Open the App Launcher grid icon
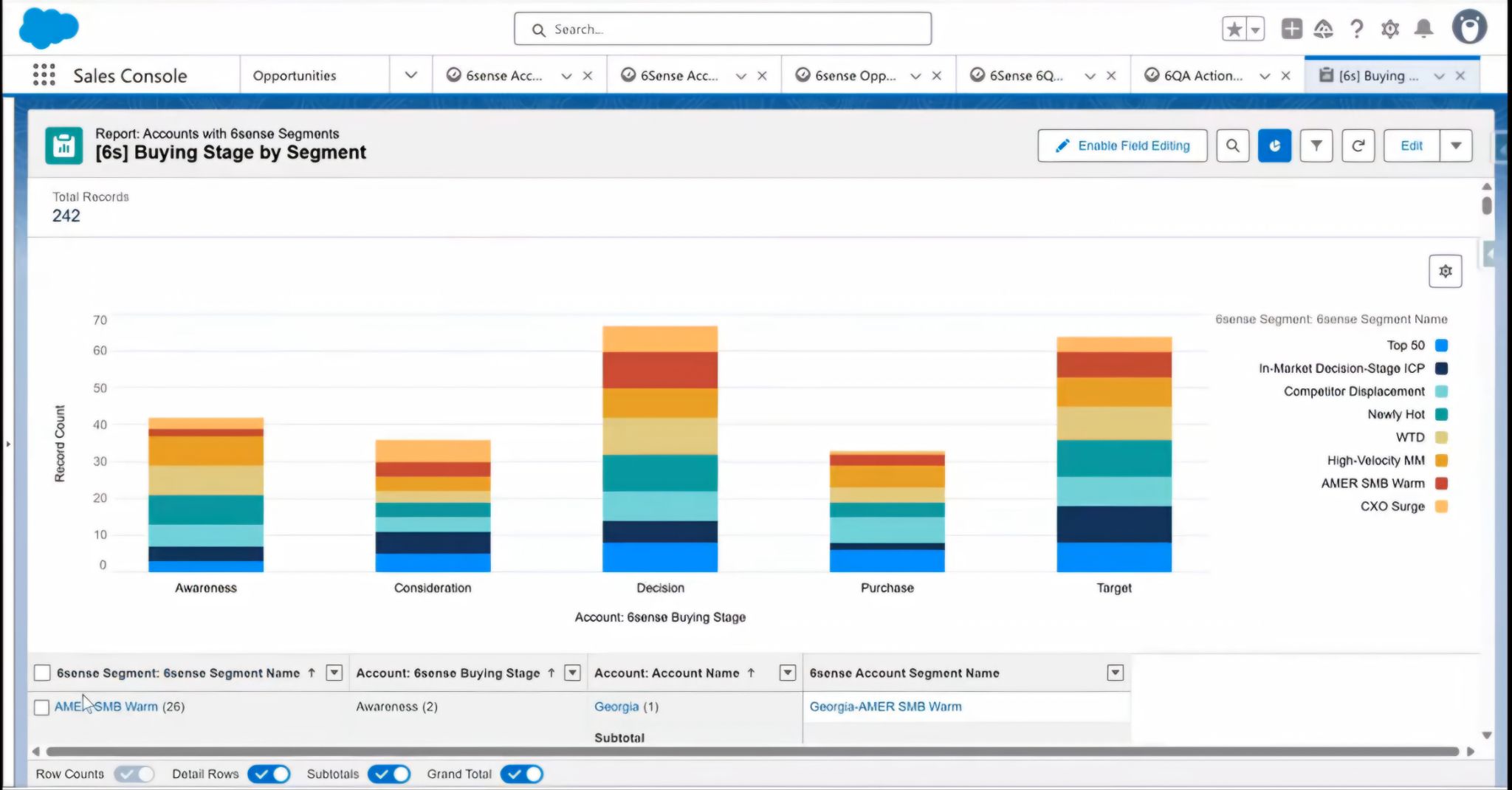Image resolution: width=1512 pixels, height=790 pixels. [x=44, y=75]
